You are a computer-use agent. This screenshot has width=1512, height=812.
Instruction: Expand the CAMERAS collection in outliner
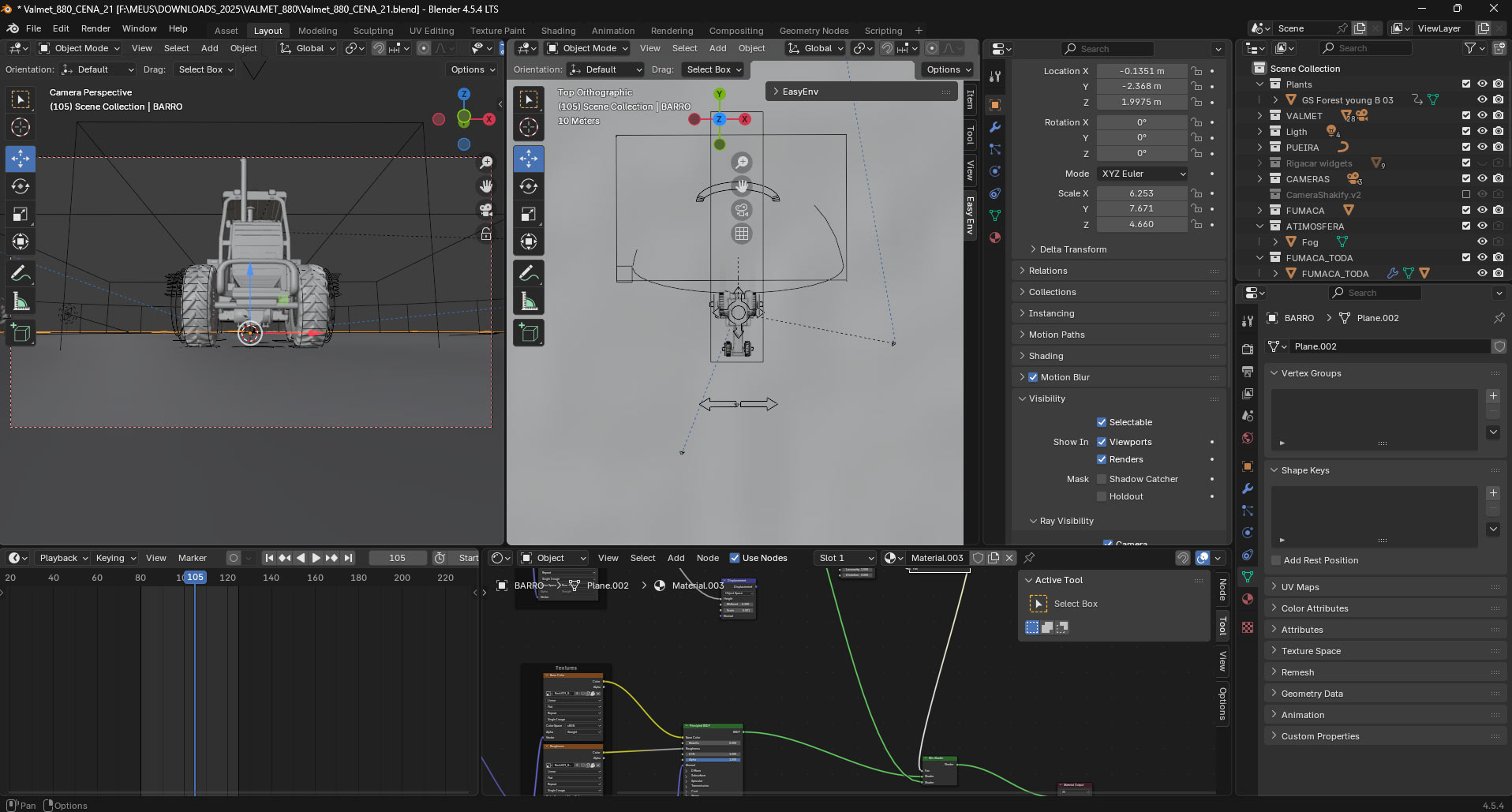pyautogui.click(x=1260, y=179)
